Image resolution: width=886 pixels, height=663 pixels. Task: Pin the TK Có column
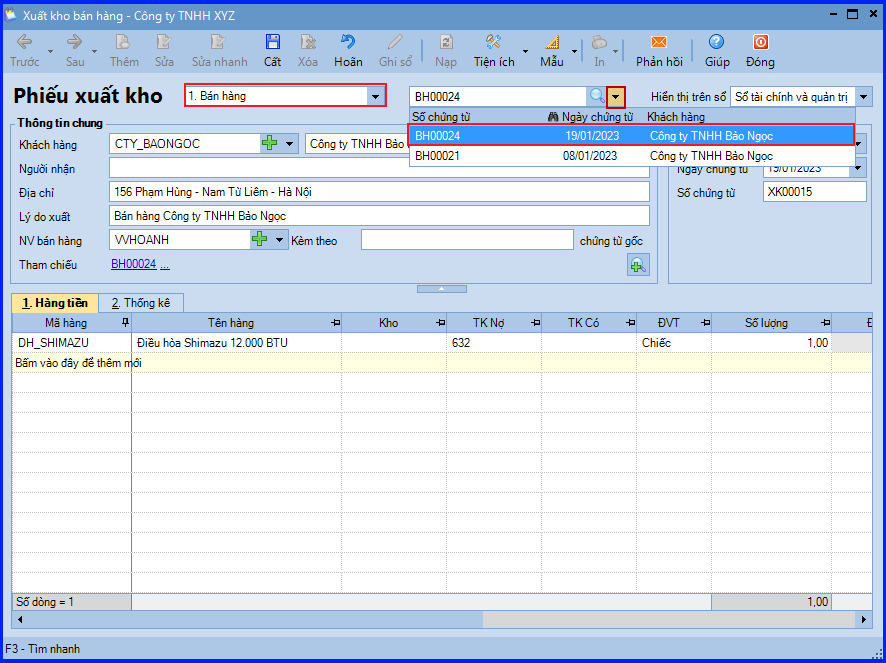tap(631, 323)
